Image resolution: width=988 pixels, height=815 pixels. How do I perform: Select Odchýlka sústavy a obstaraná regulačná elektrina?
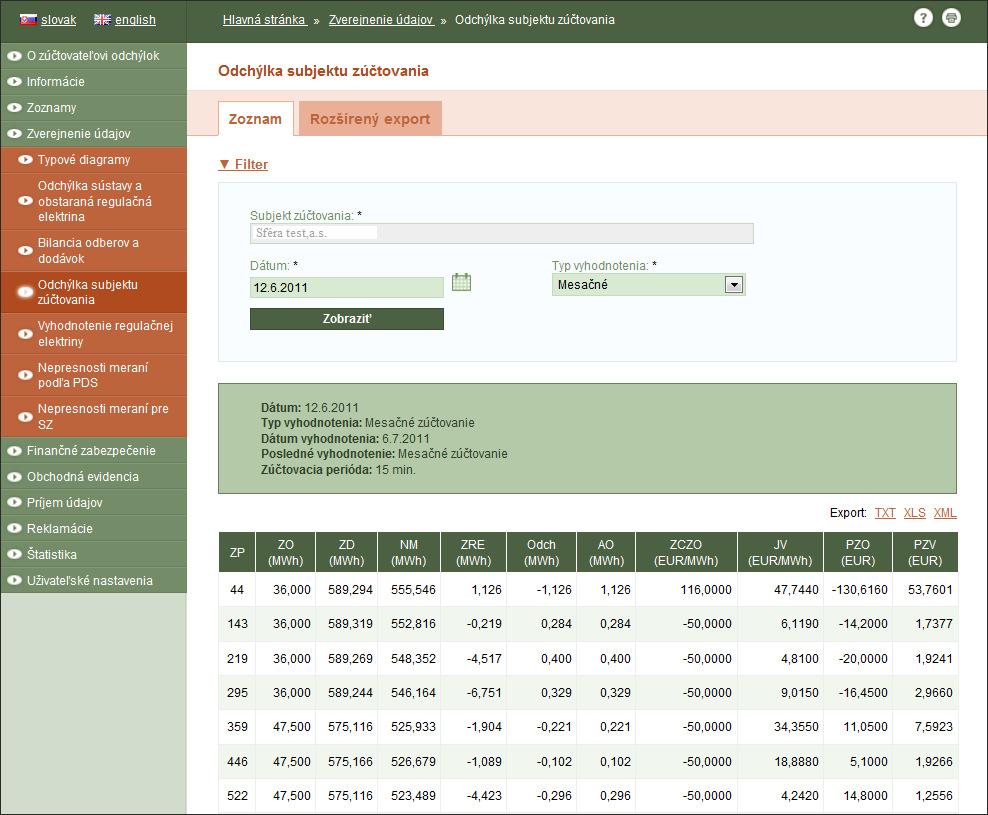pos(93,202)
